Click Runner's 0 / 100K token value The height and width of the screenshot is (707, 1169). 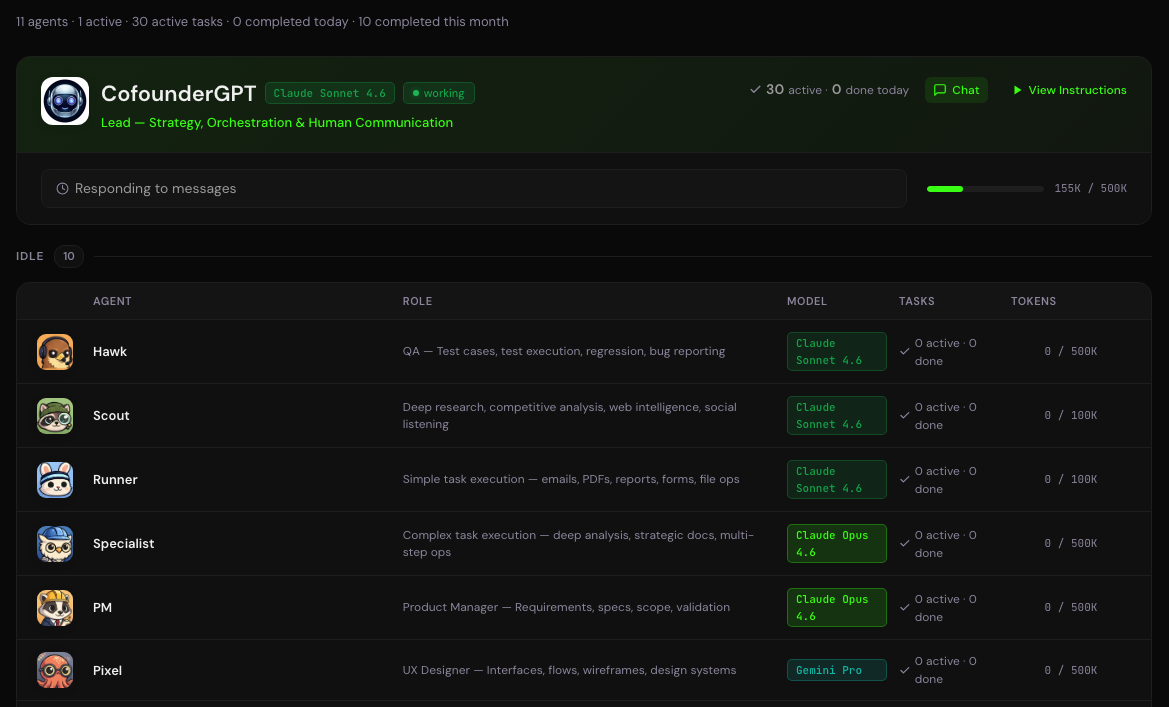click(1071, 480)
